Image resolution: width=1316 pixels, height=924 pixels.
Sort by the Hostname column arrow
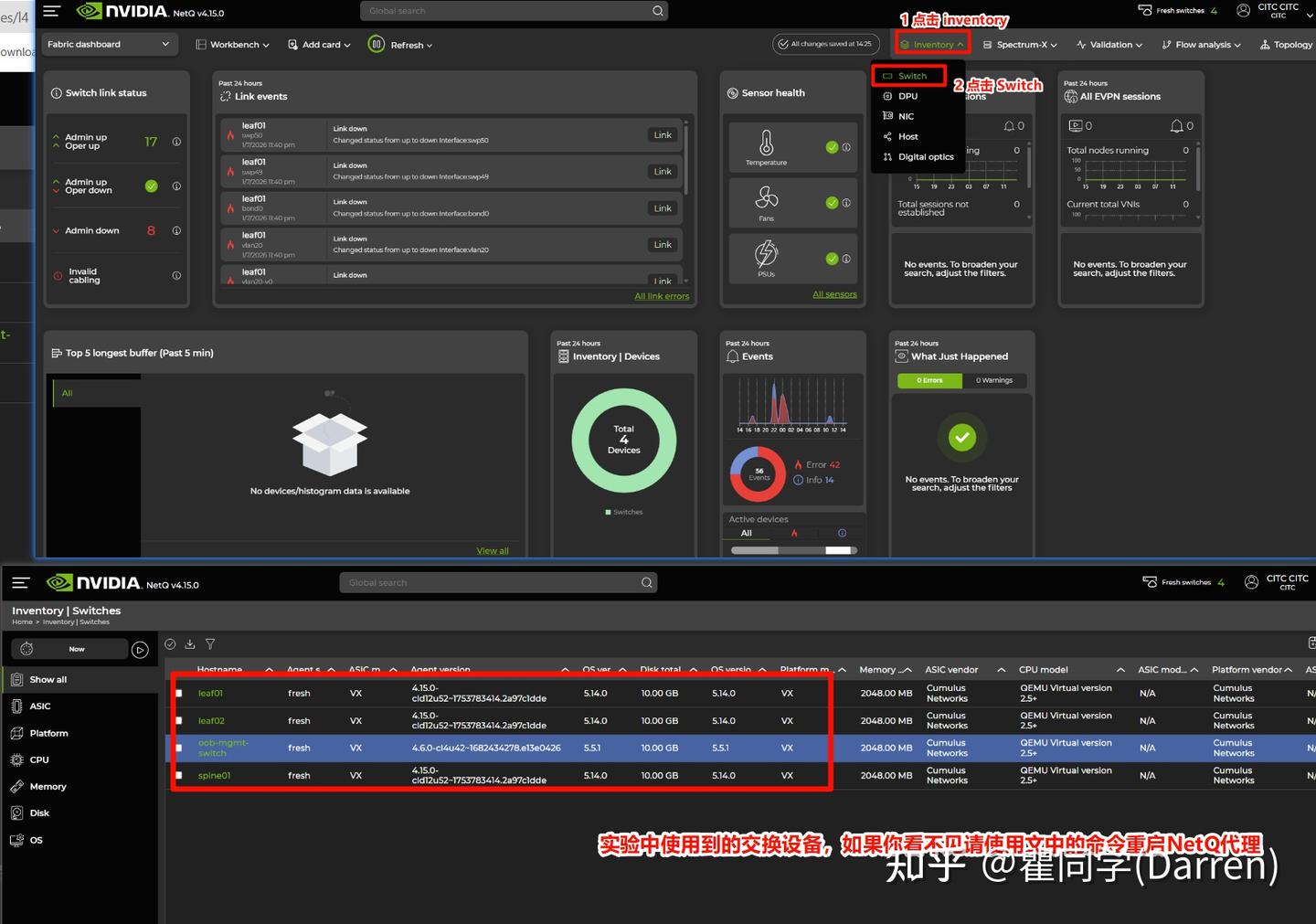(x=269, y=670)
